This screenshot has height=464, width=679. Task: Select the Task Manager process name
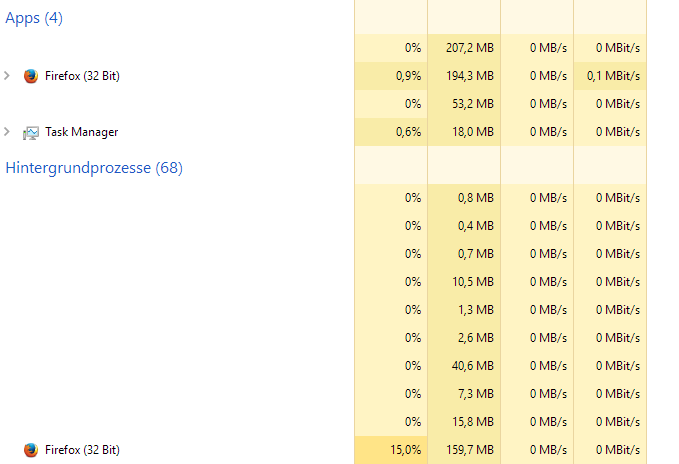pos(81,132)
